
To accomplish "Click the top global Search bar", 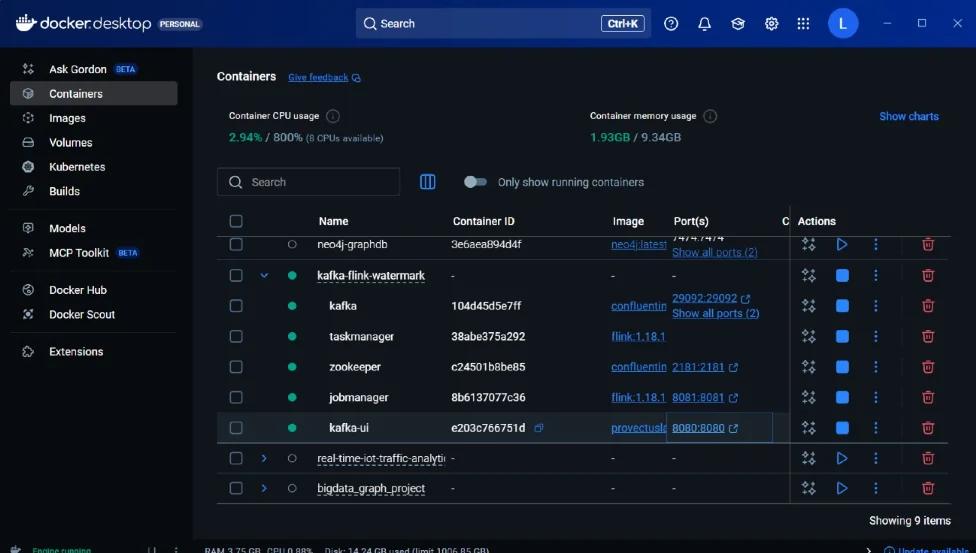I will pos(503,24).
